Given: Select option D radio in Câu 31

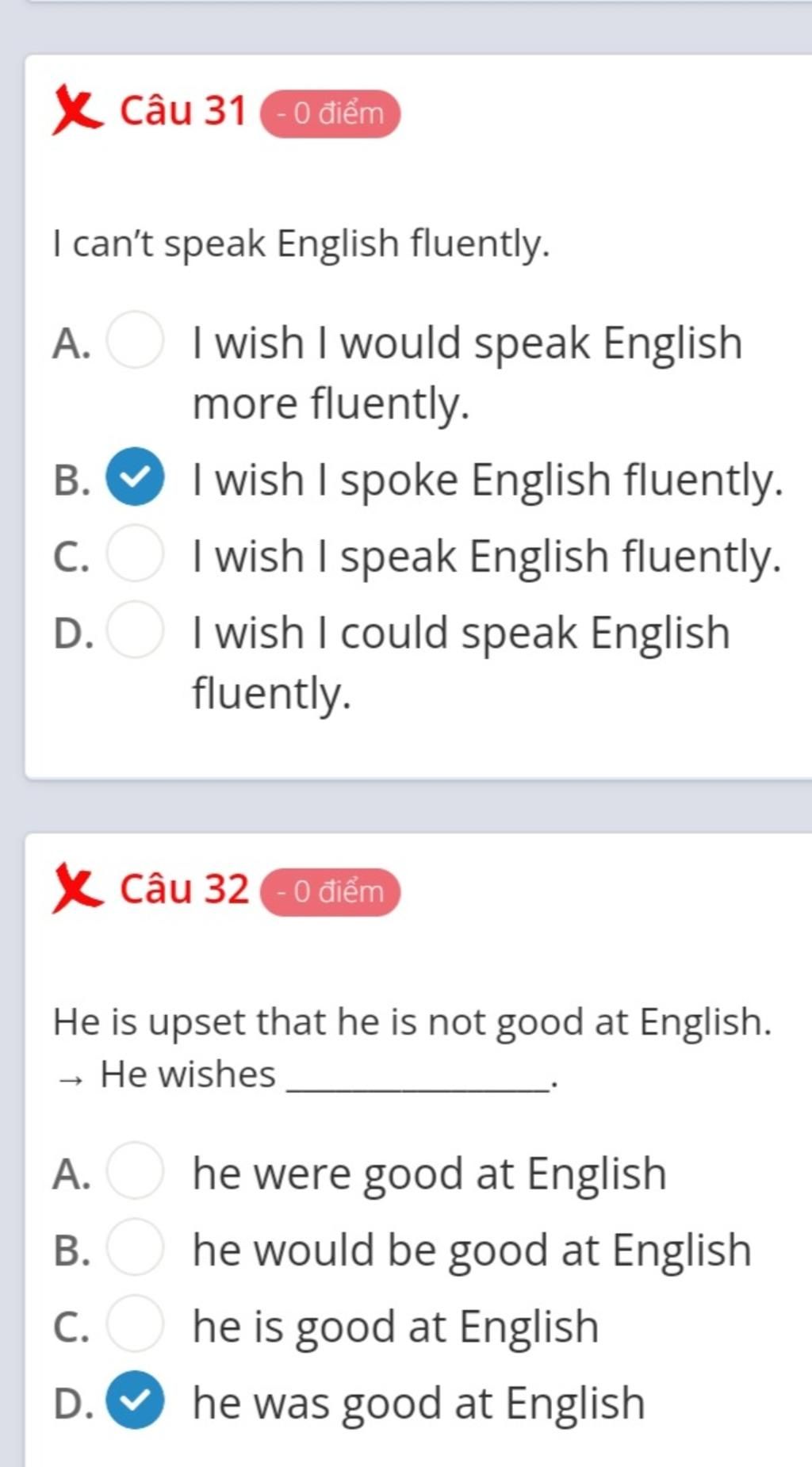Looking at the screenshot, I should pos(136,630).
